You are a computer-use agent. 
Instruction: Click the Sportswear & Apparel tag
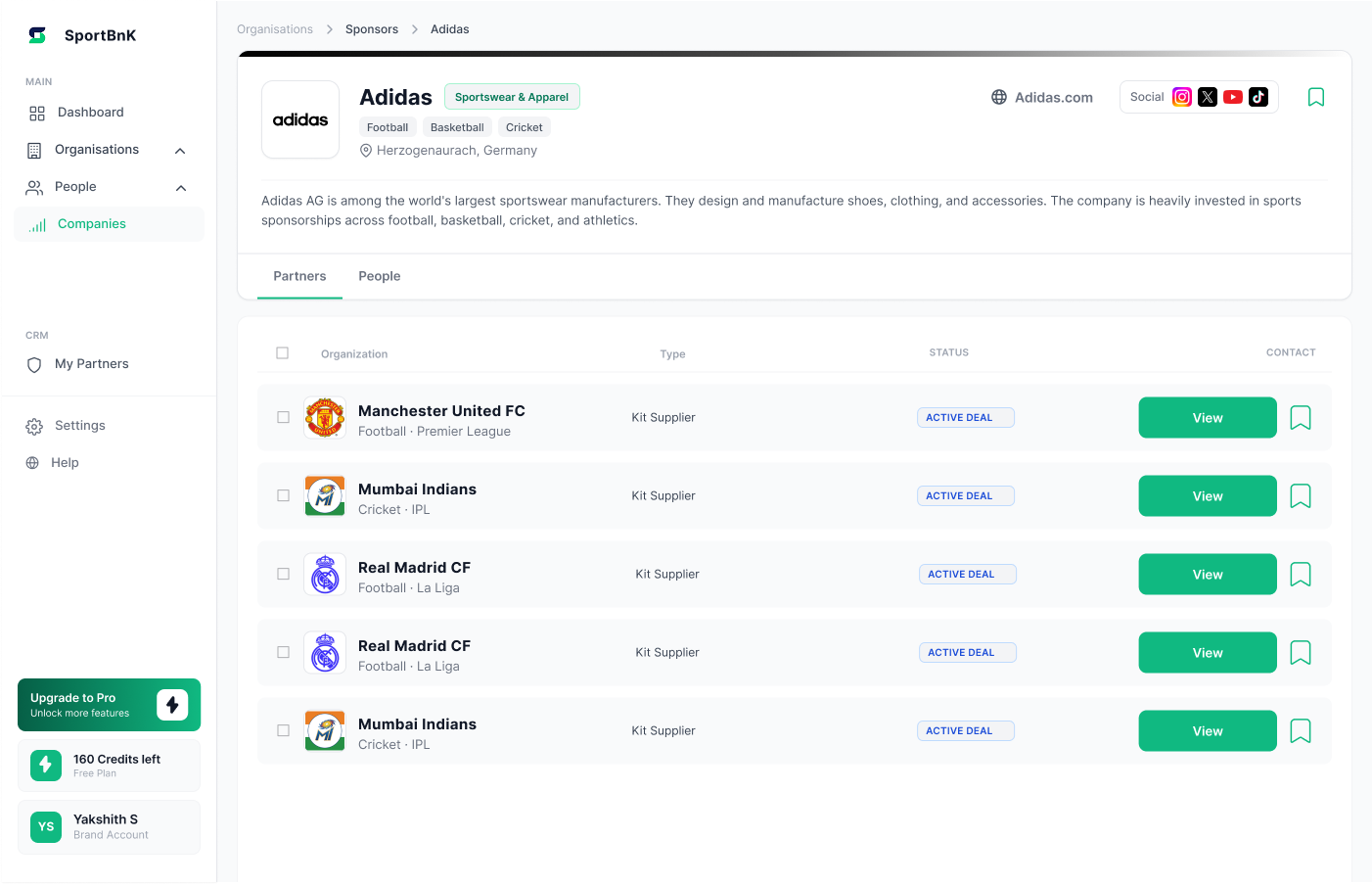tap(512, 97)
